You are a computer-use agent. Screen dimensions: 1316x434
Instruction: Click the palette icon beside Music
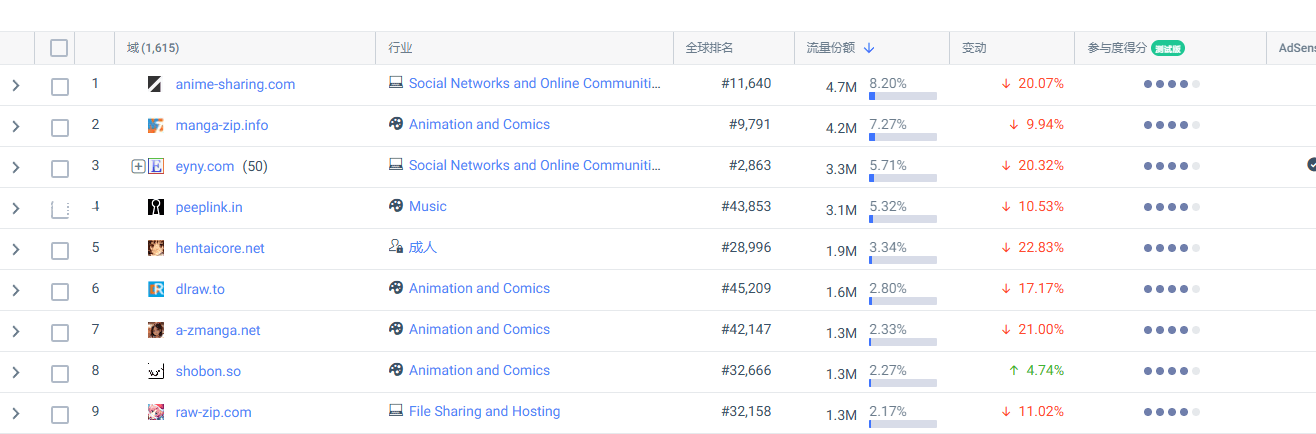coord(396,206)
